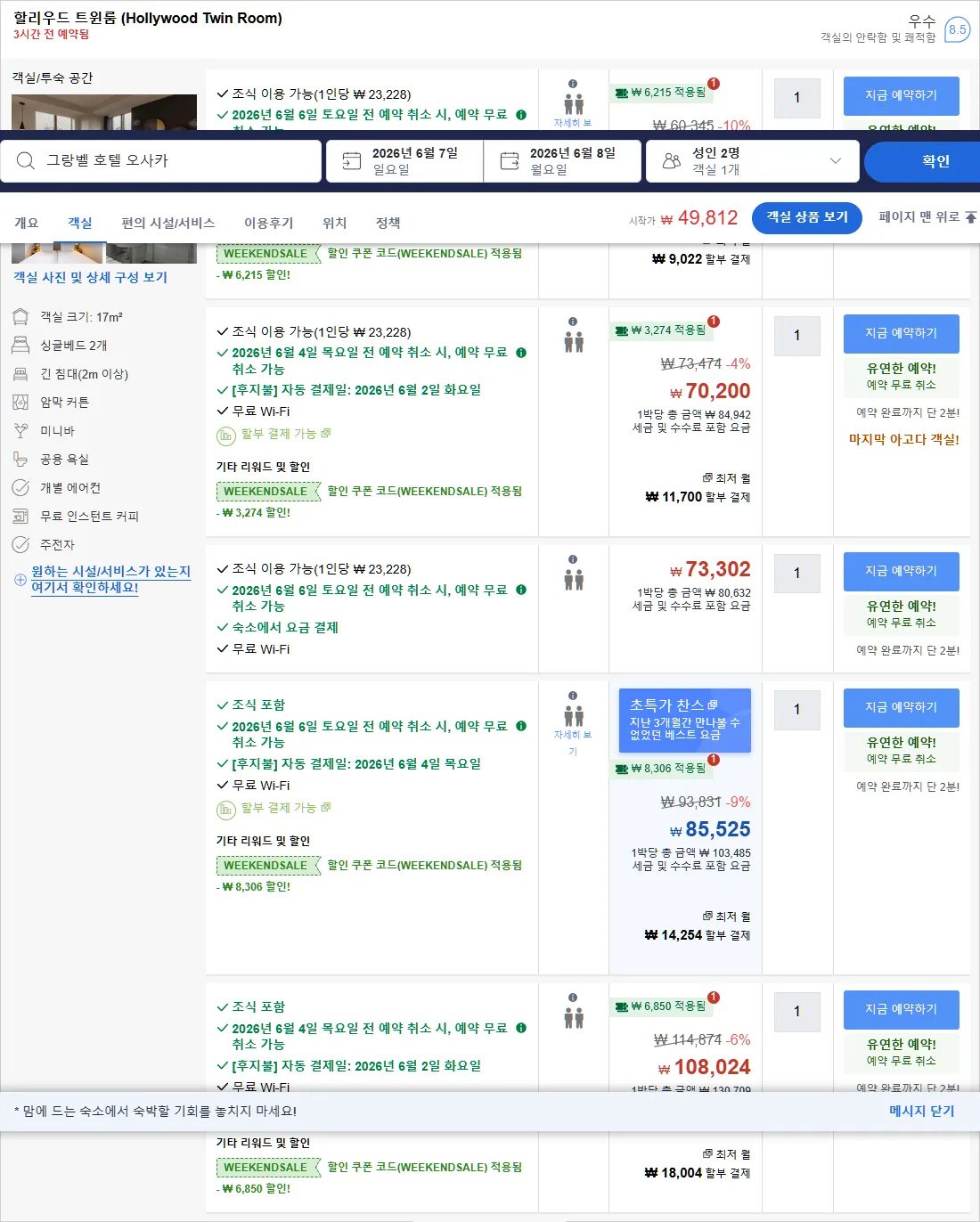Click the occupancy people icon in the ₩73,302 offer
The image size is (980, 1222).
pyautogui.click(x=574, y=580)
